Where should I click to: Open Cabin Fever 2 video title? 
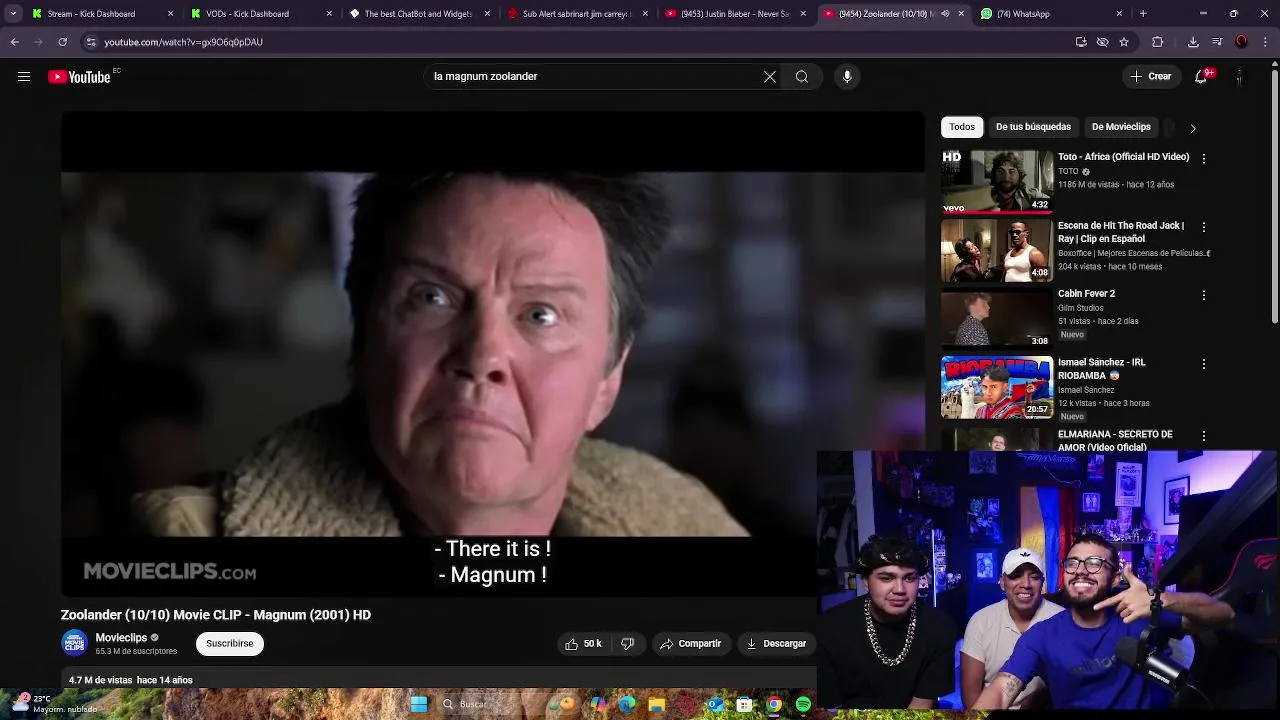(1086, 294)
